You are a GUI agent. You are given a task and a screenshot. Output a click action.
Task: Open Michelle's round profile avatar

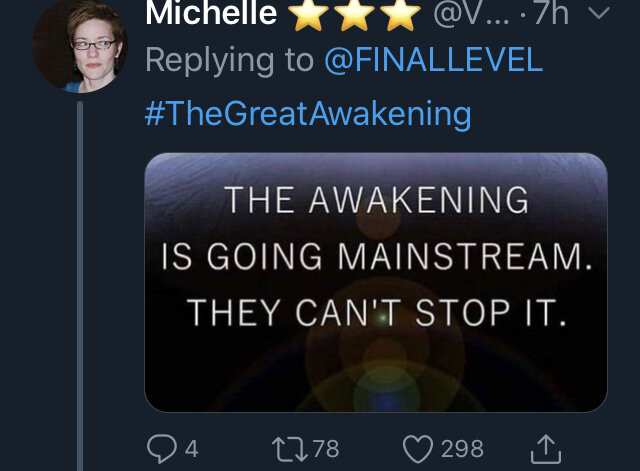[x=80, y=46]
